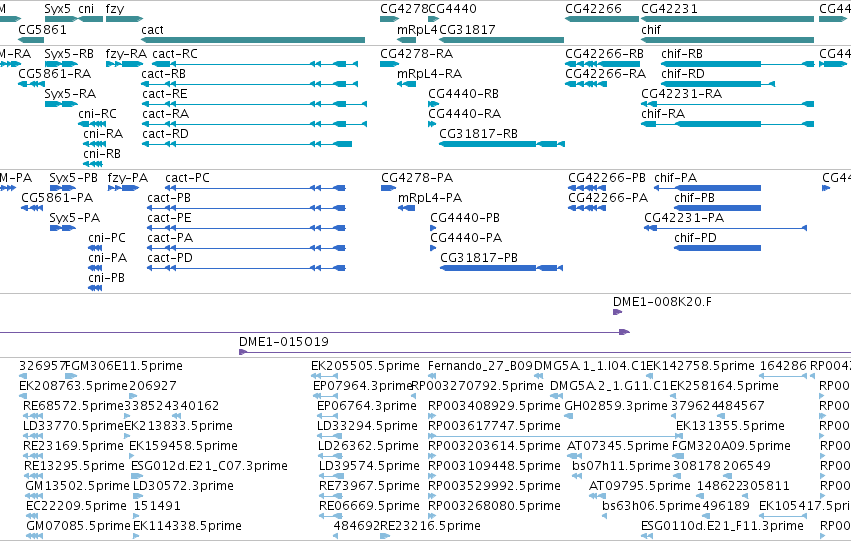Viewport: 851px width, 541px height.
Task: Select EST Fernando_27_B09
Action: [431, 376]
